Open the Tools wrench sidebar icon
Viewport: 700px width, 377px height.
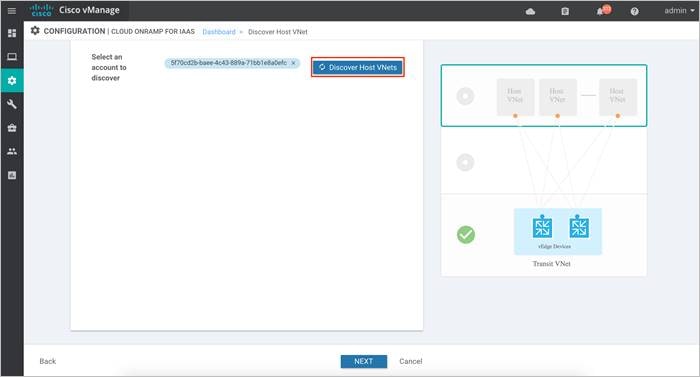point(12,104)
